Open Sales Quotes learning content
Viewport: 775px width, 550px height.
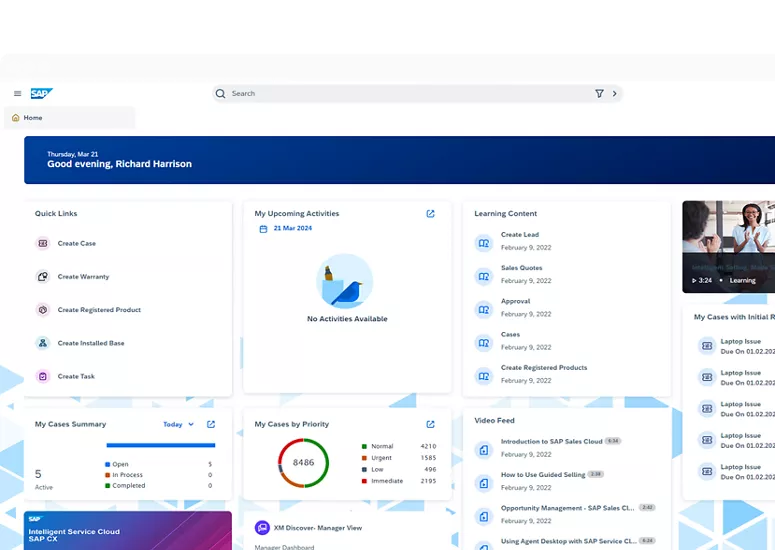[521, 268]
